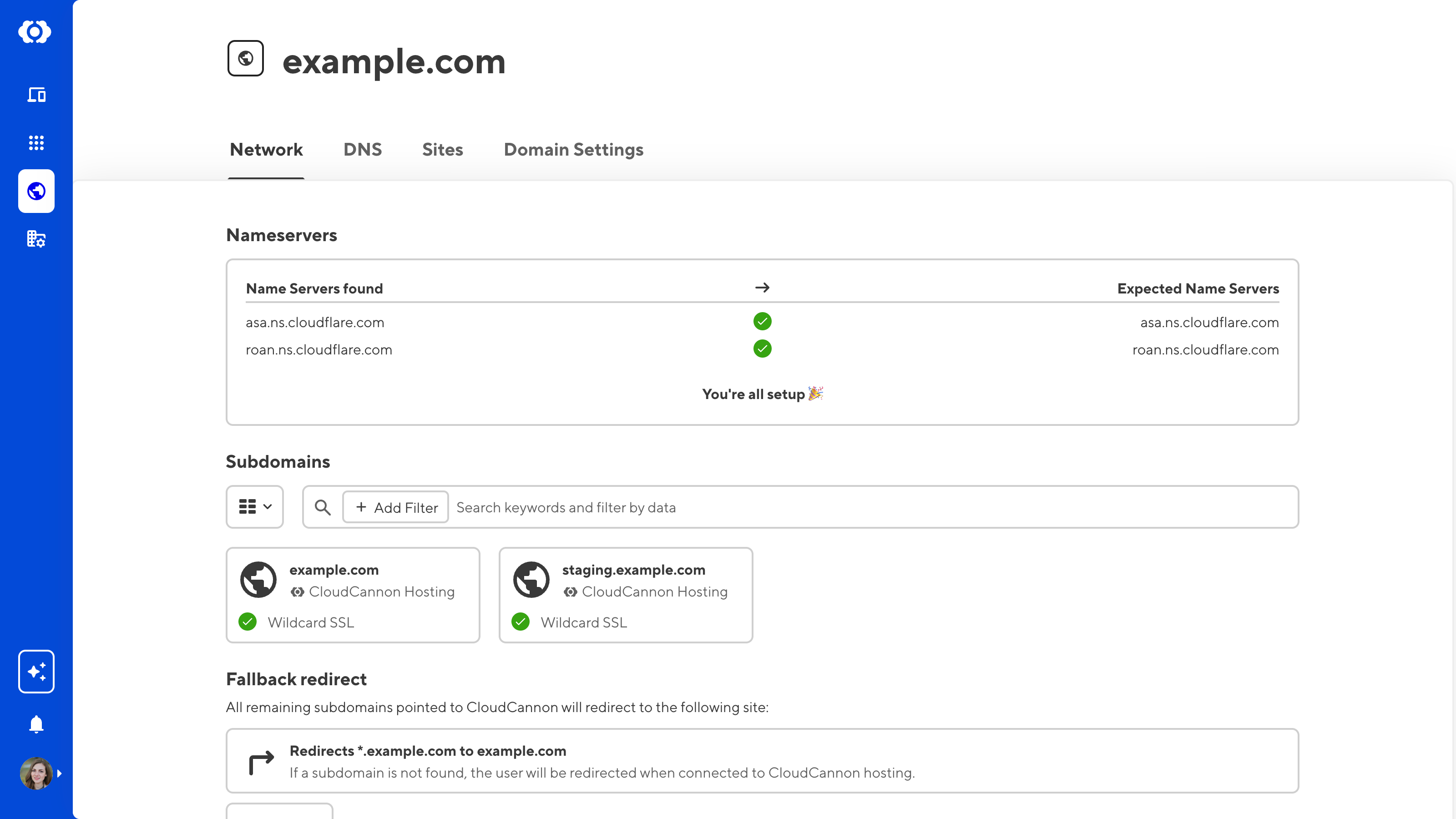
Task: Open the grid view layout dropdown
Action: click(x=255, y=507)
